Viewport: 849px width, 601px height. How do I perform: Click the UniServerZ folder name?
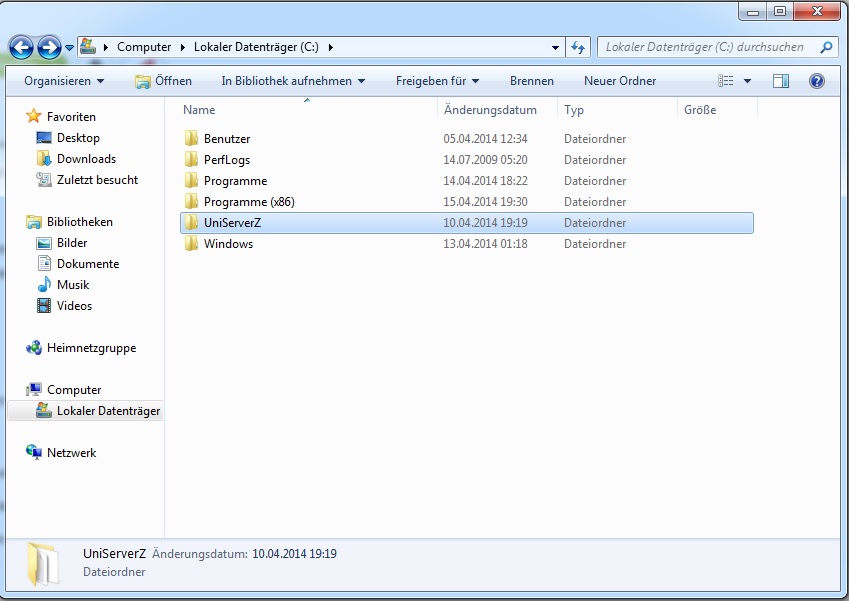pos(232,223)
